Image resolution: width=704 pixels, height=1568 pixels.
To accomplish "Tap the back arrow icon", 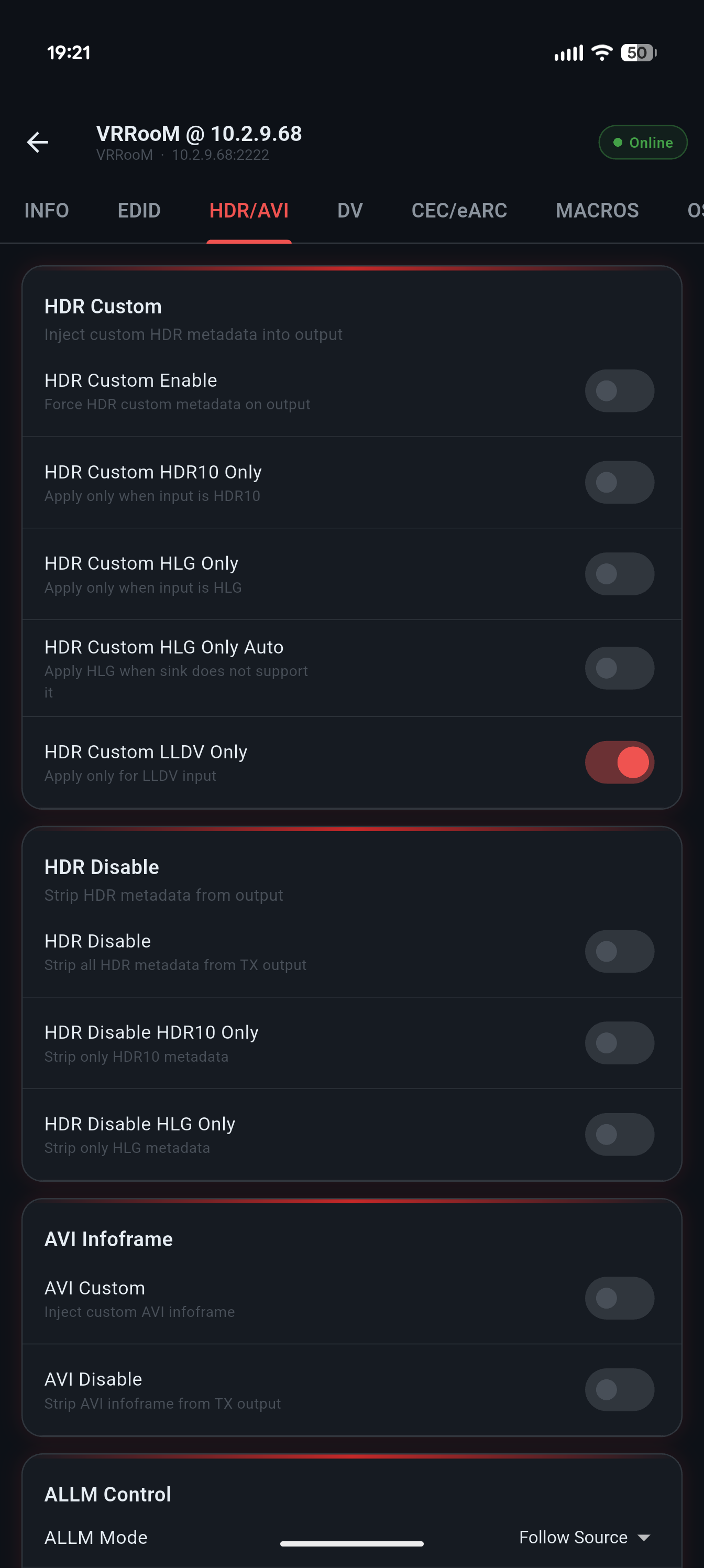I will pos(38,143).
